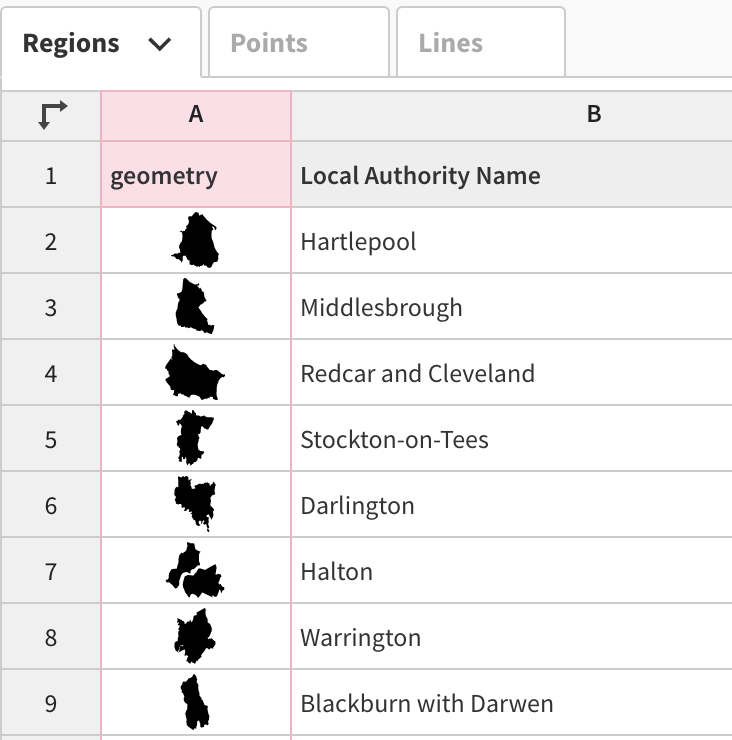The height and width of the screenshot is (740, 732).
Task: Select the Warrington geometry shape
Action: (195, 636)
